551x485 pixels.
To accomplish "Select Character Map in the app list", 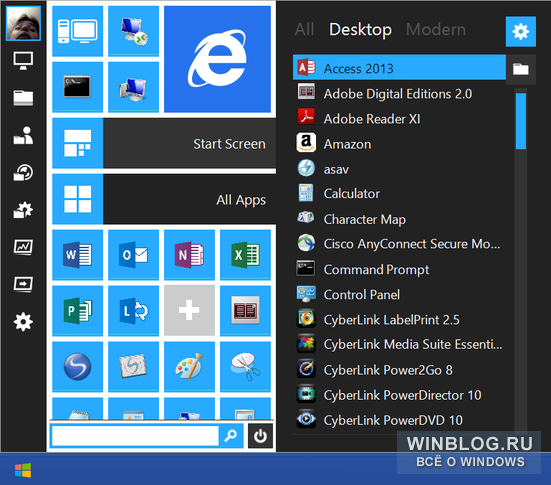I will (399, 219).
